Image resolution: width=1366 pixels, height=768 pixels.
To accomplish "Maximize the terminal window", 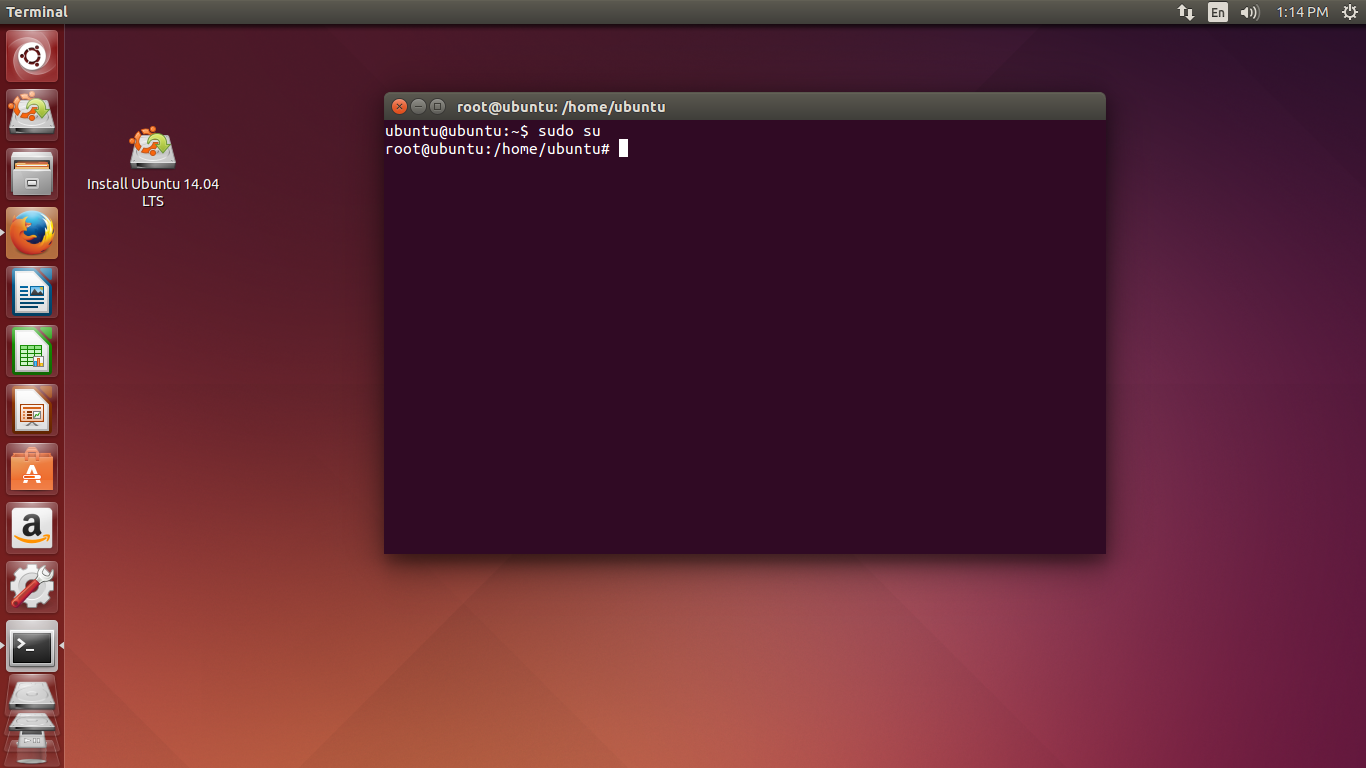I will point(437,106).
